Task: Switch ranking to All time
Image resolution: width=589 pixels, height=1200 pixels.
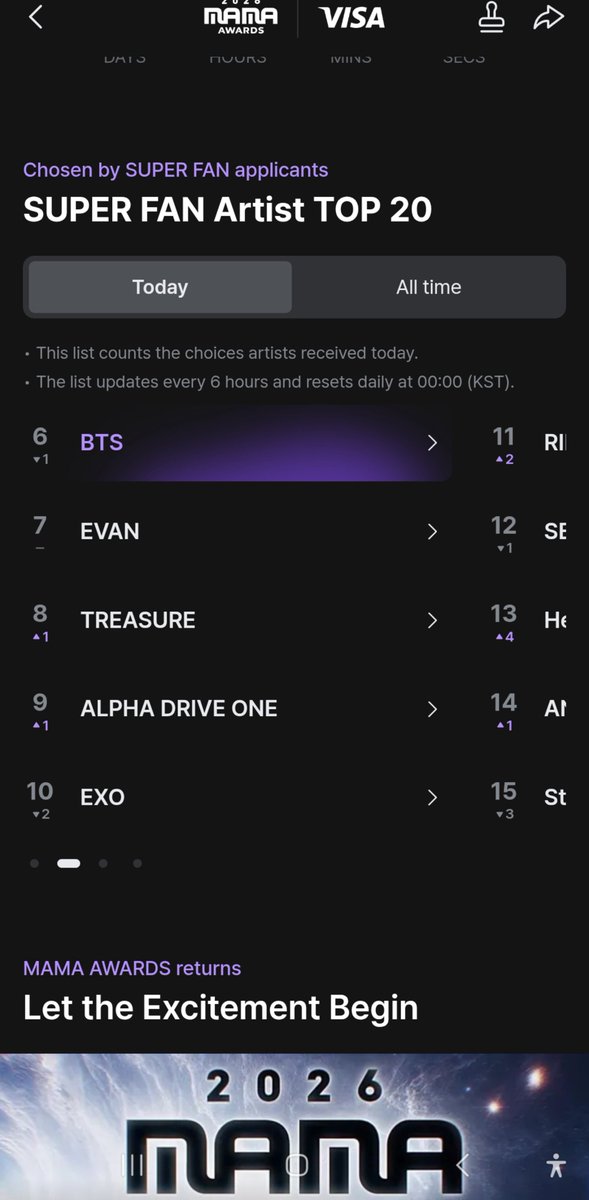Action: 429,287
